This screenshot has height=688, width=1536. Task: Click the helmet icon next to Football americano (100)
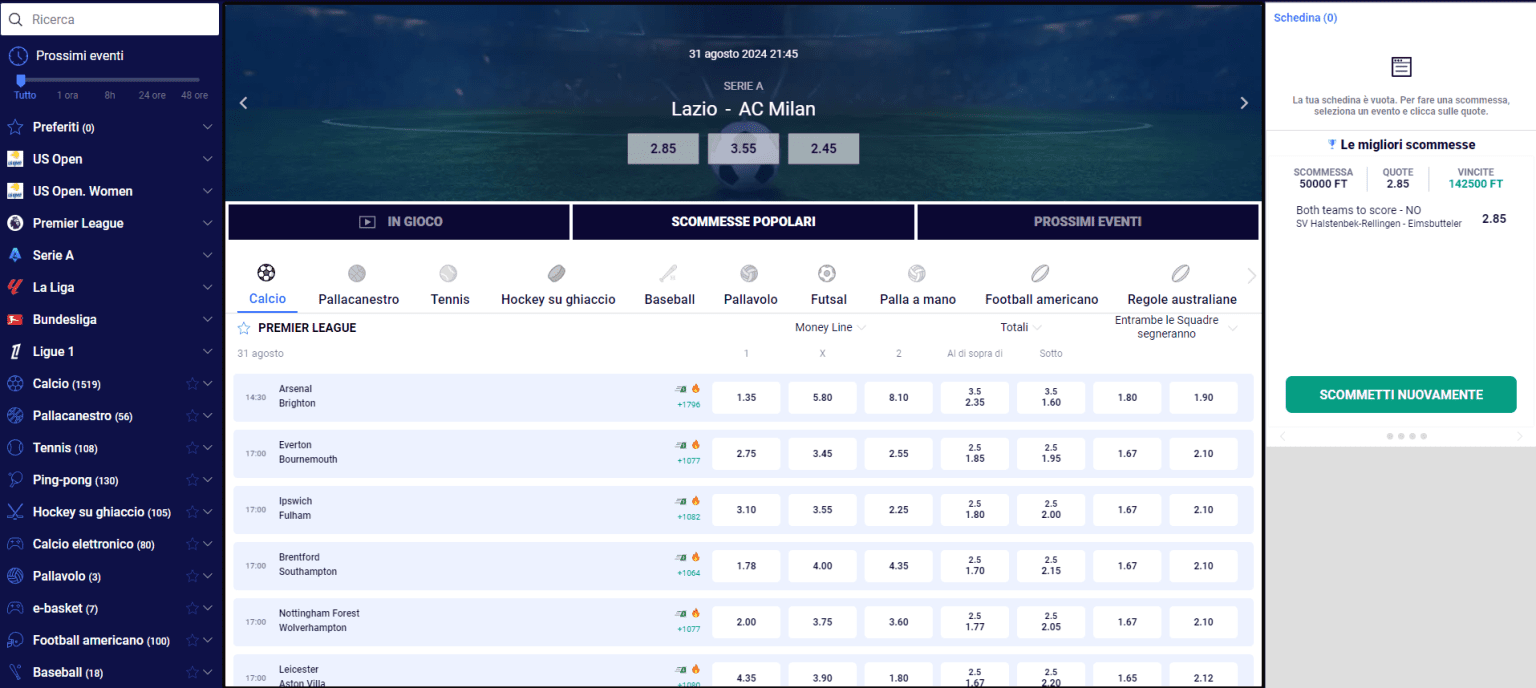pyautogui.click(x=15, y=640)
